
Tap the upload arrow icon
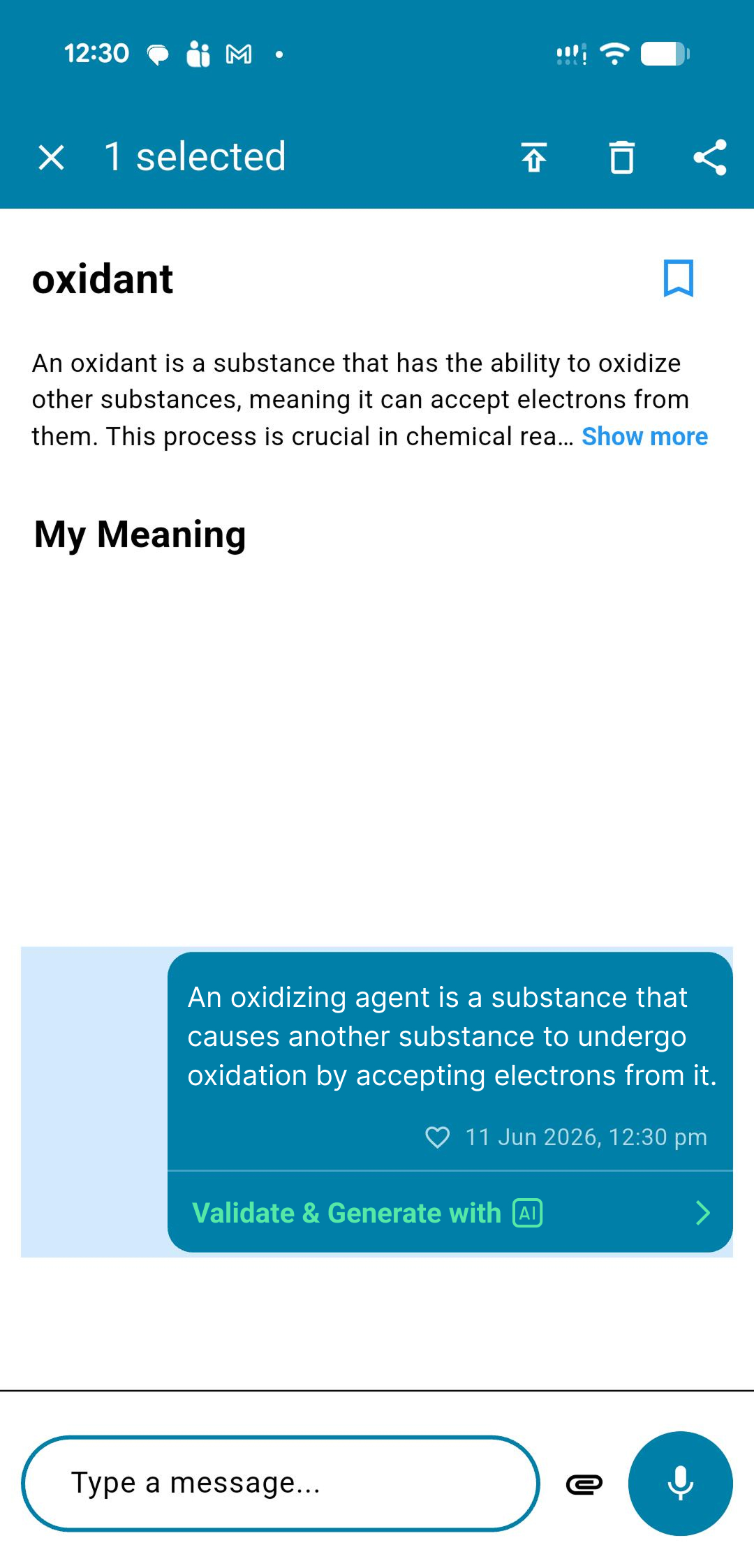(x=534, y=157)
